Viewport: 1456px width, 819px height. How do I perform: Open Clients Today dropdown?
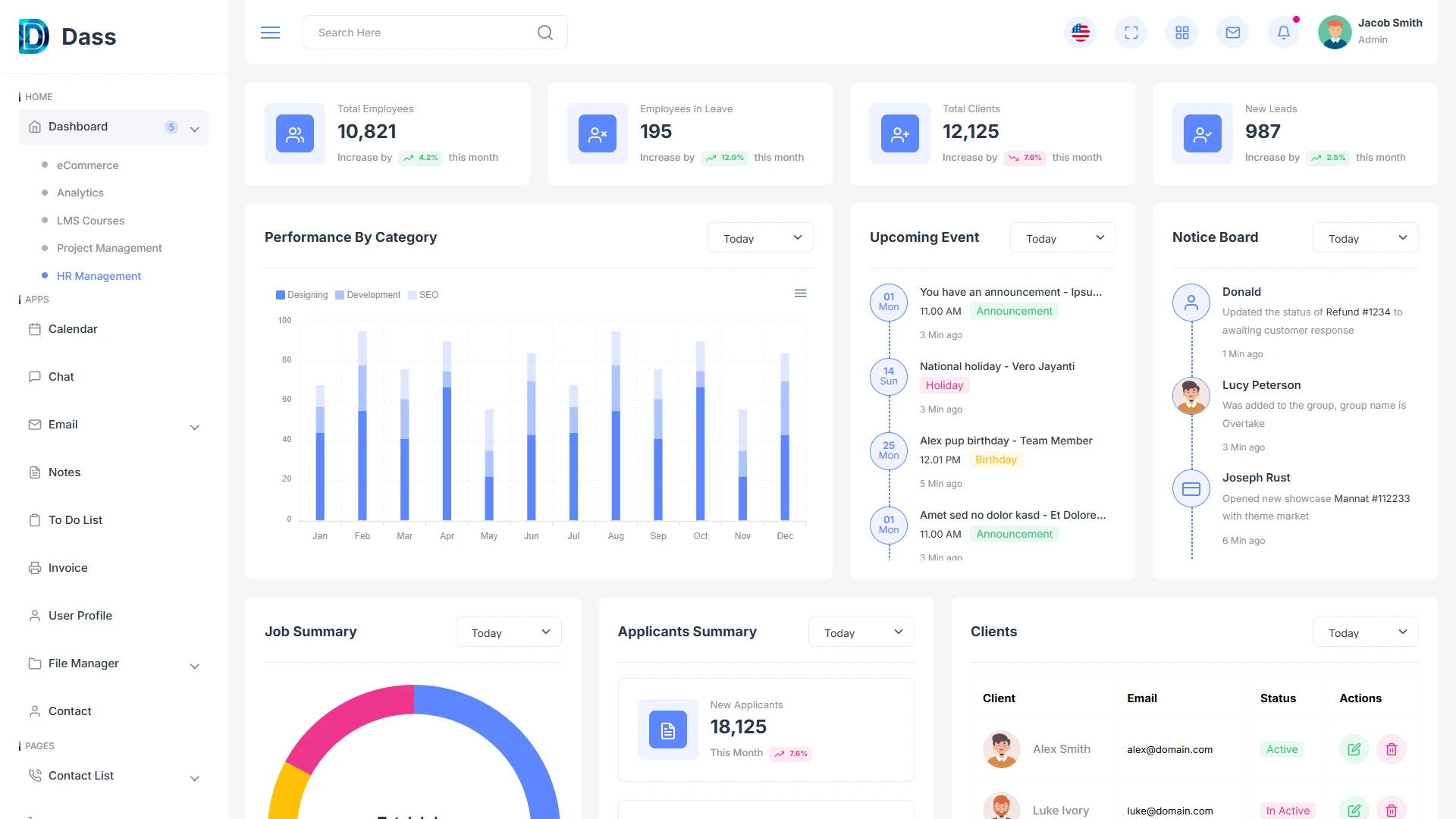click(x=1365, y=632)
